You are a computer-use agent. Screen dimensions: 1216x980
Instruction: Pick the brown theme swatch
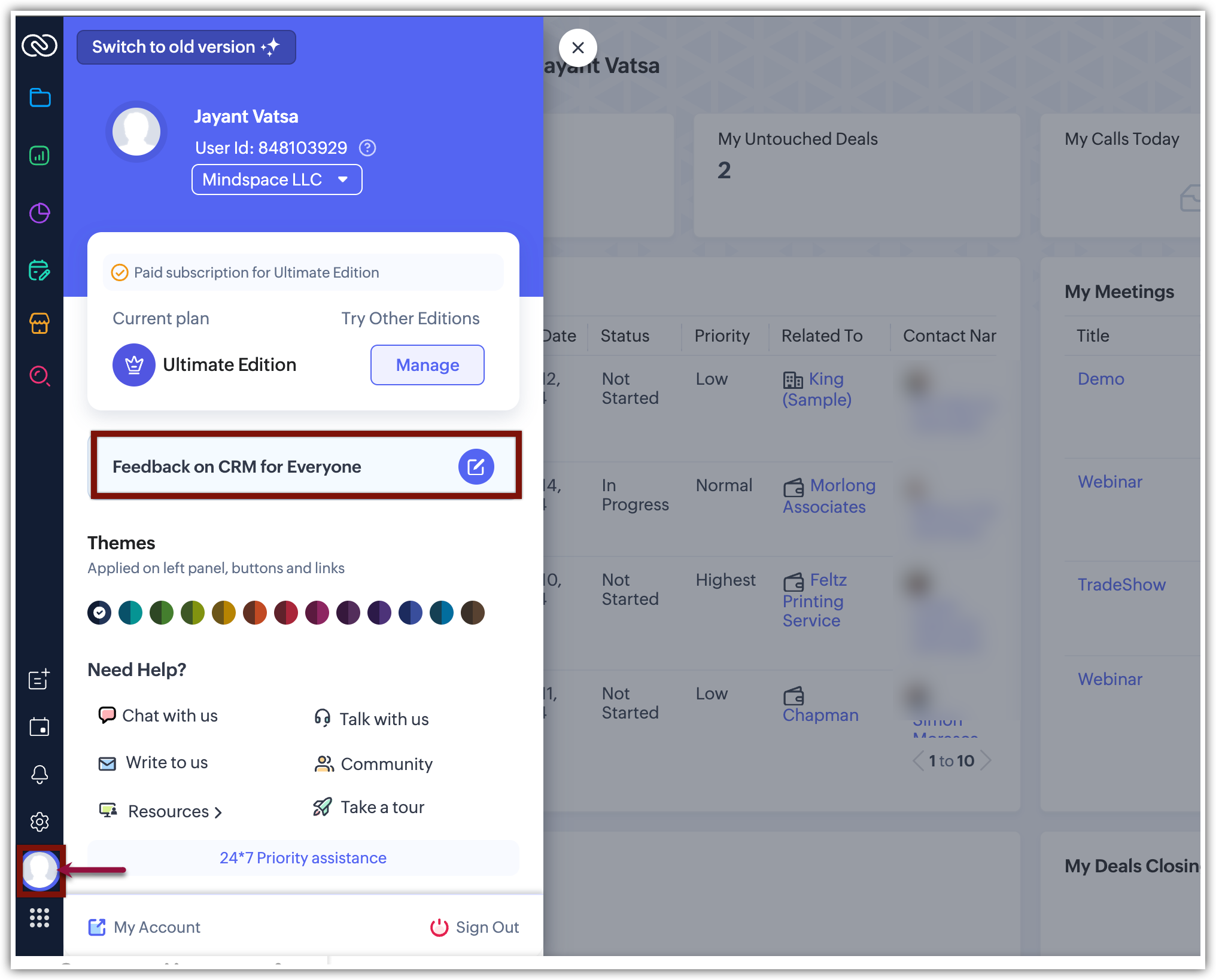473,613
